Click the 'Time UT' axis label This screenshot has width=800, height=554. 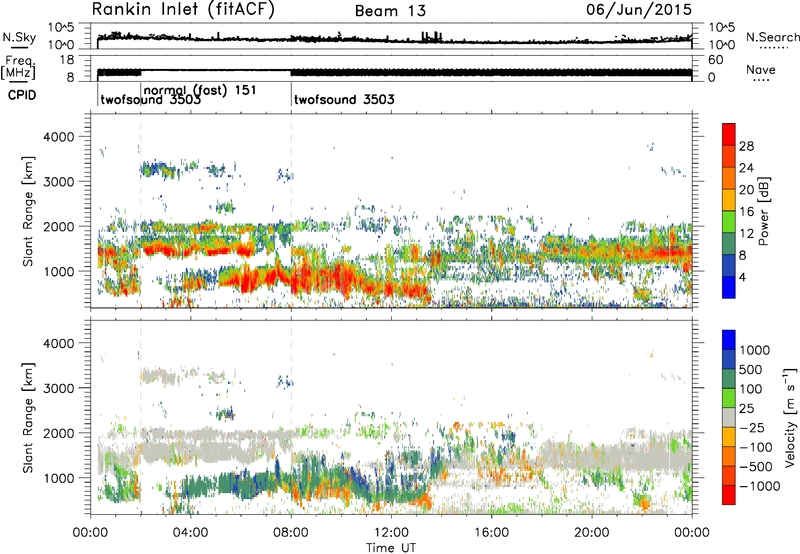point(390,548)
